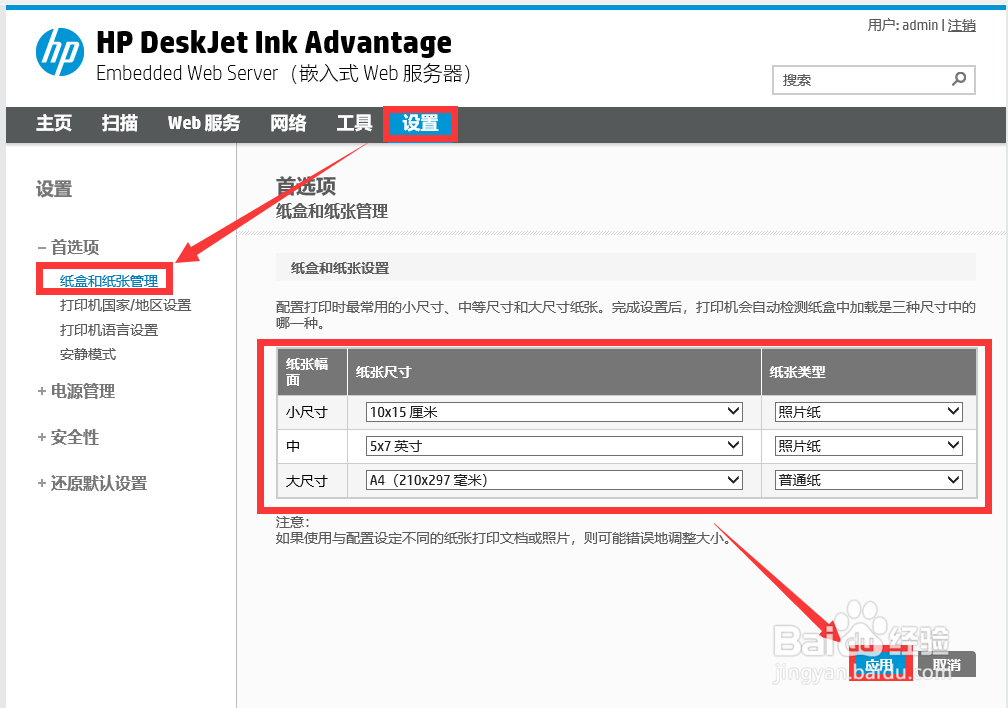Click the 大尺寸 row label
Image resolution: width=1008 pixels, height=708 pixels.
[307, 480]
